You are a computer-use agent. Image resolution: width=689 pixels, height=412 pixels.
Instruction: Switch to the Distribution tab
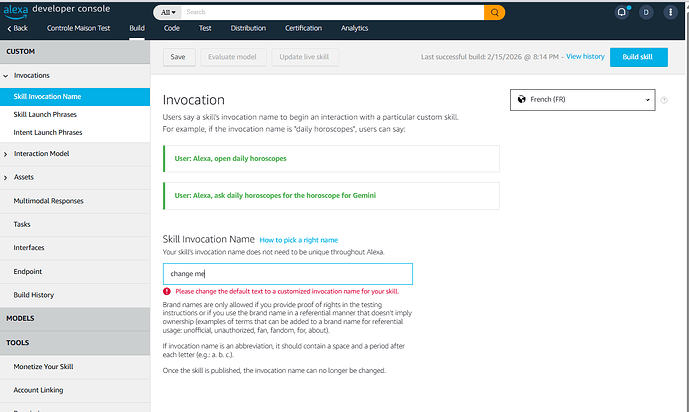pyautogui.click(x=248, y=28)
